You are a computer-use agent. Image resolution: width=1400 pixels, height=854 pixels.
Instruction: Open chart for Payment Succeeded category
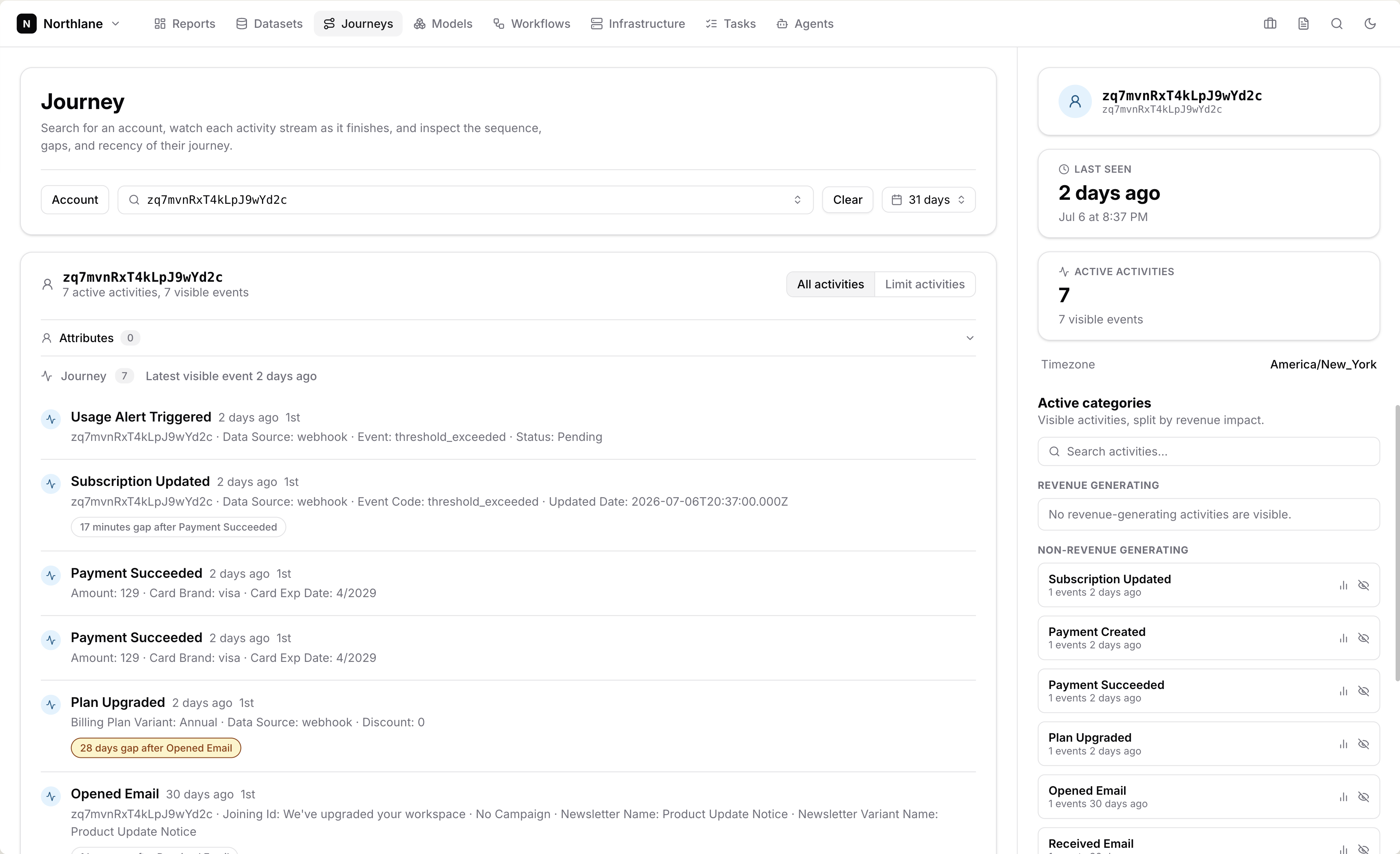[1343, 691]
